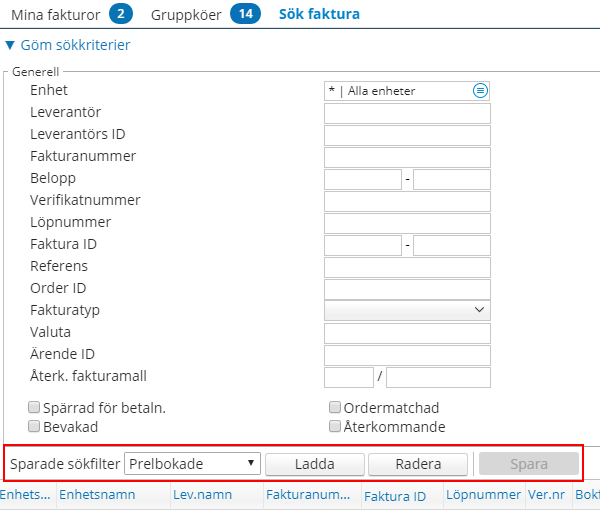The image size is (600, 515).
Task: Check the Ordermatchad option
Action: (x=335, y=408)
